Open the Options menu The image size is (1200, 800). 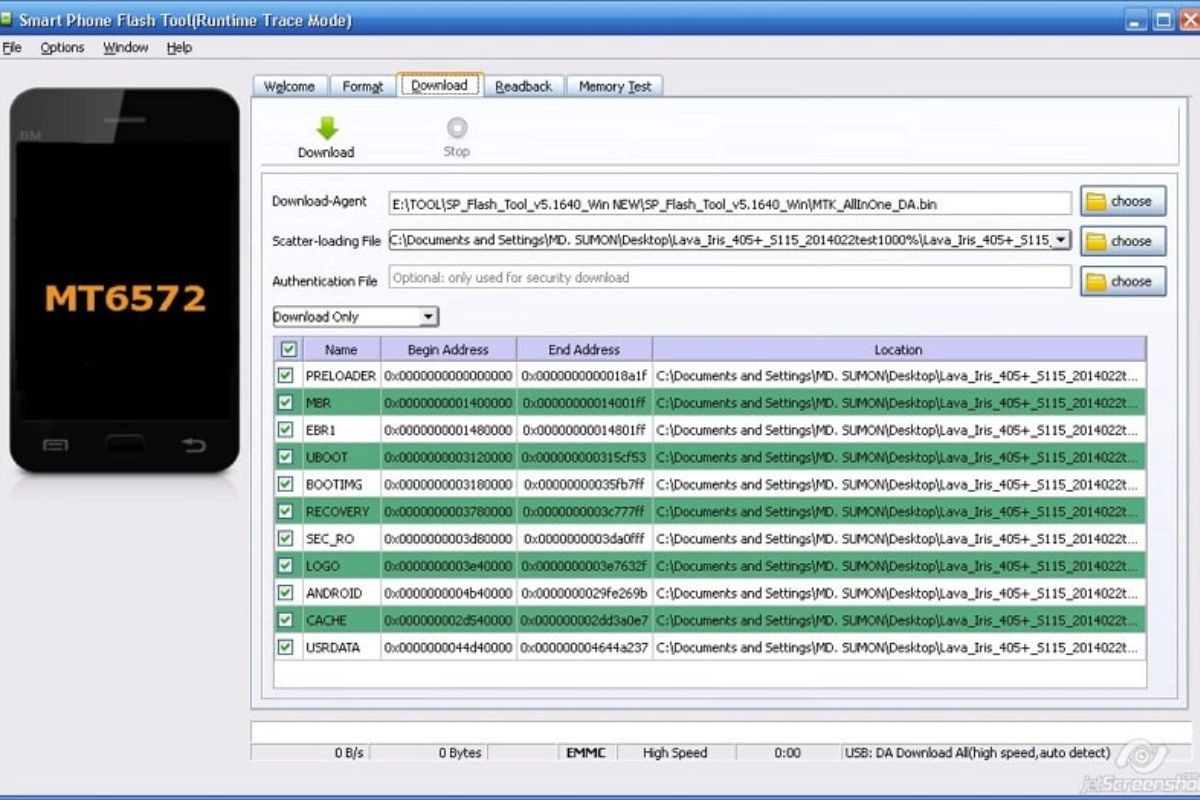pyautogui.click(x=62, y=47)
